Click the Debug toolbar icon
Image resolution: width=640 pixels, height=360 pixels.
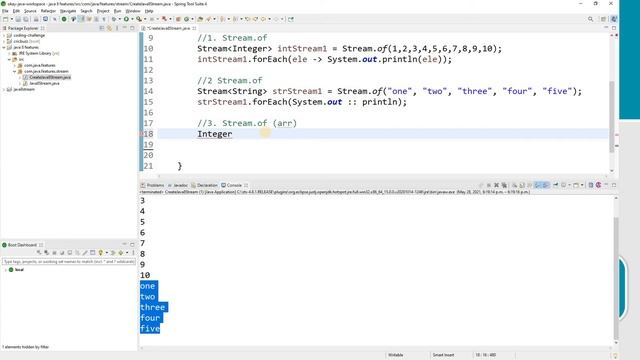pos(114,19)
